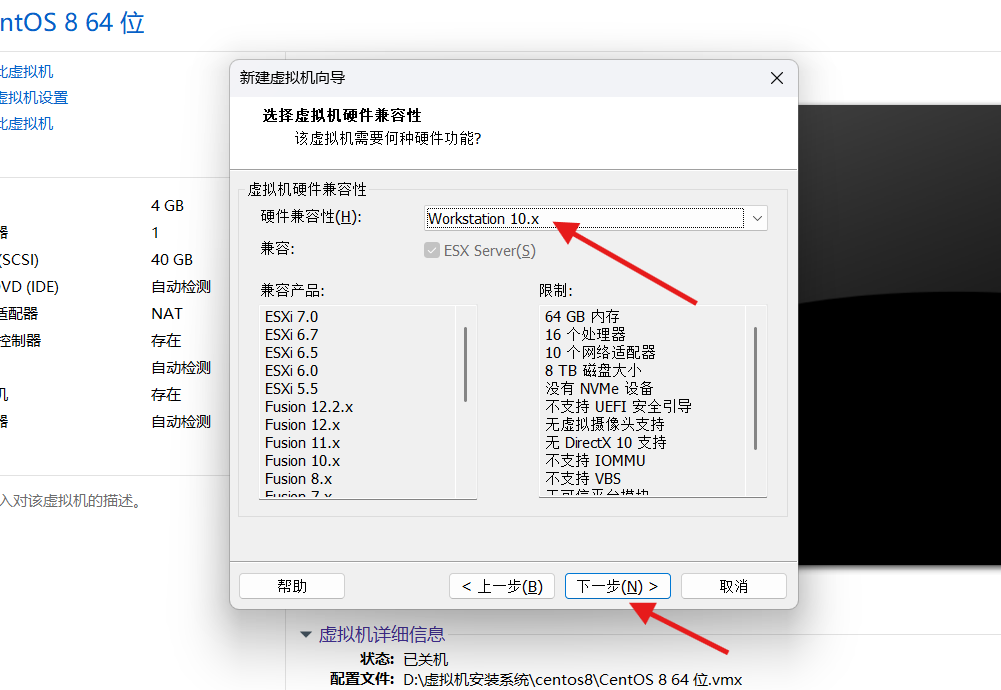Viewport: 1001px width, 690px height.
Task: Click the 下一步(N) button
Action: (617, 586)
